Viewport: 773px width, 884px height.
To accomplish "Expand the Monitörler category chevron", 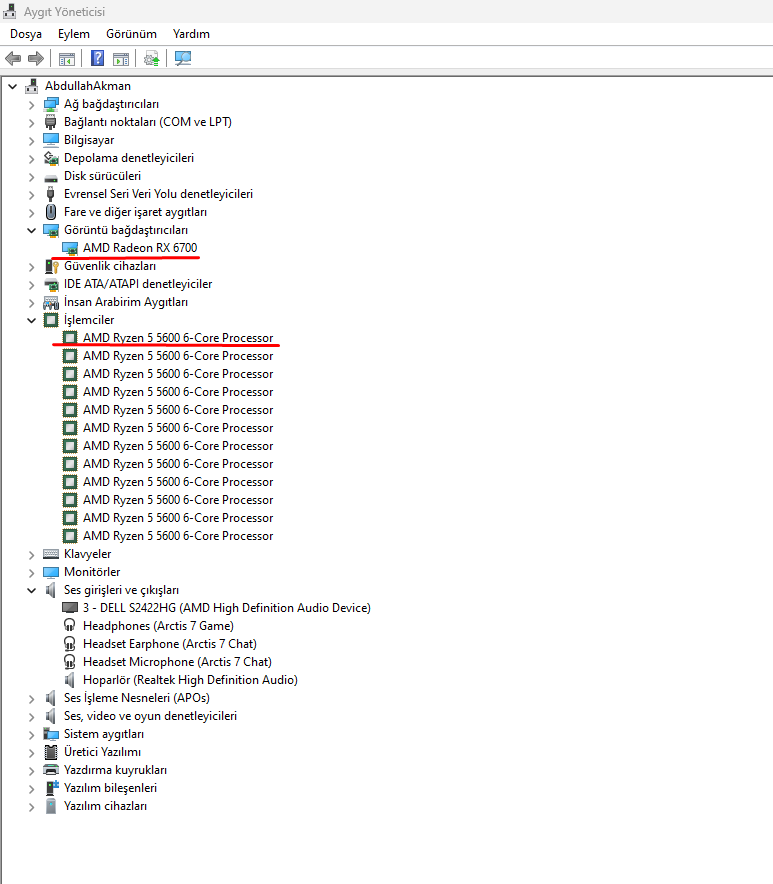I will coord(32,572).
